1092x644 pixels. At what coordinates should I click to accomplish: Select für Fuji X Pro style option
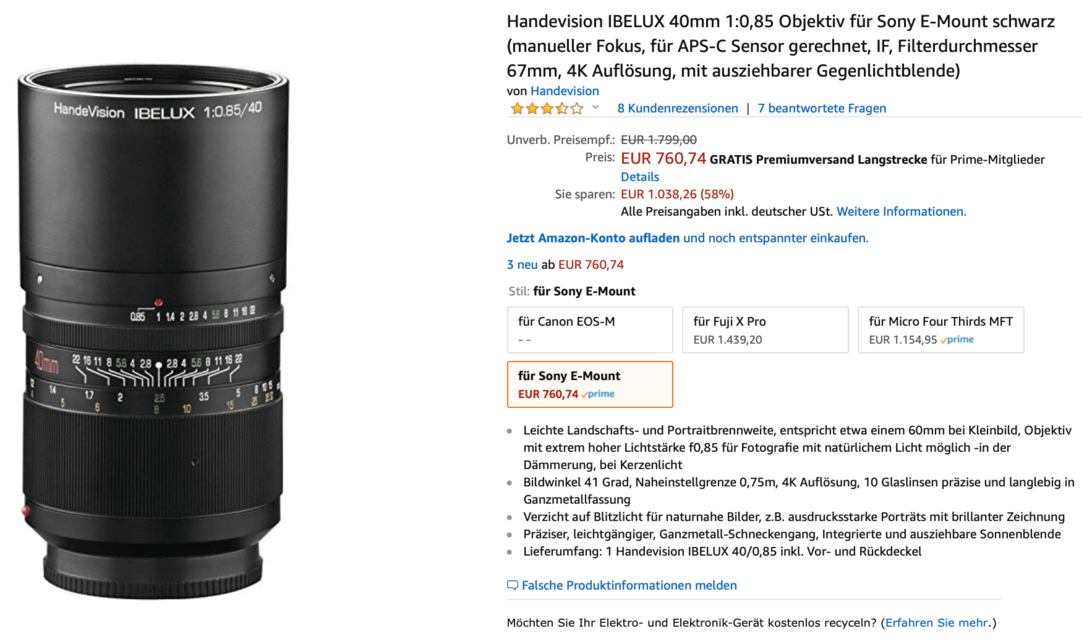point(765,330)
